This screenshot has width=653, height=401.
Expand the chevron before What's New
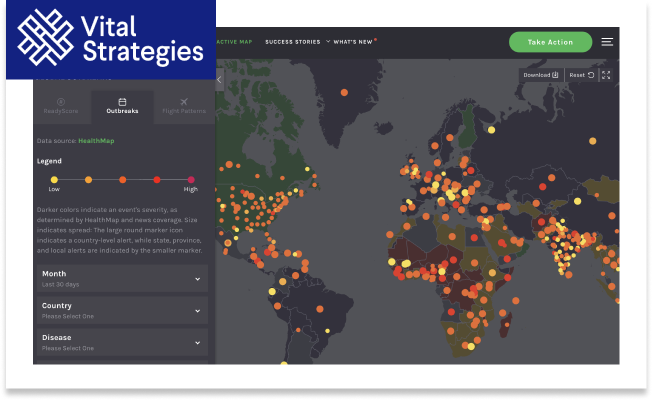[x=328, y=41]
